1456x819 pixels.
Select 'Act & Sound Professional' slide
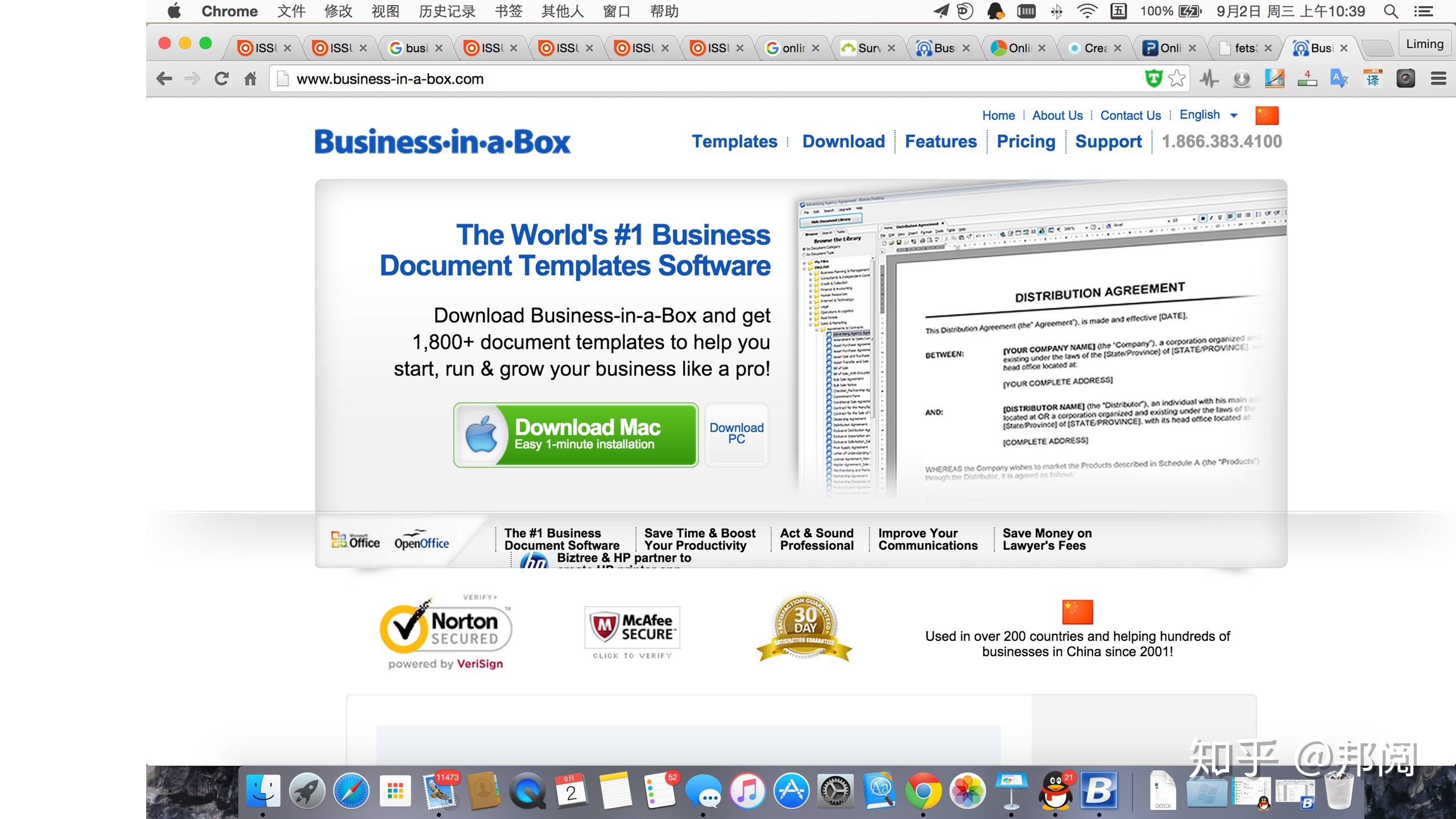[x=817, y=539]
